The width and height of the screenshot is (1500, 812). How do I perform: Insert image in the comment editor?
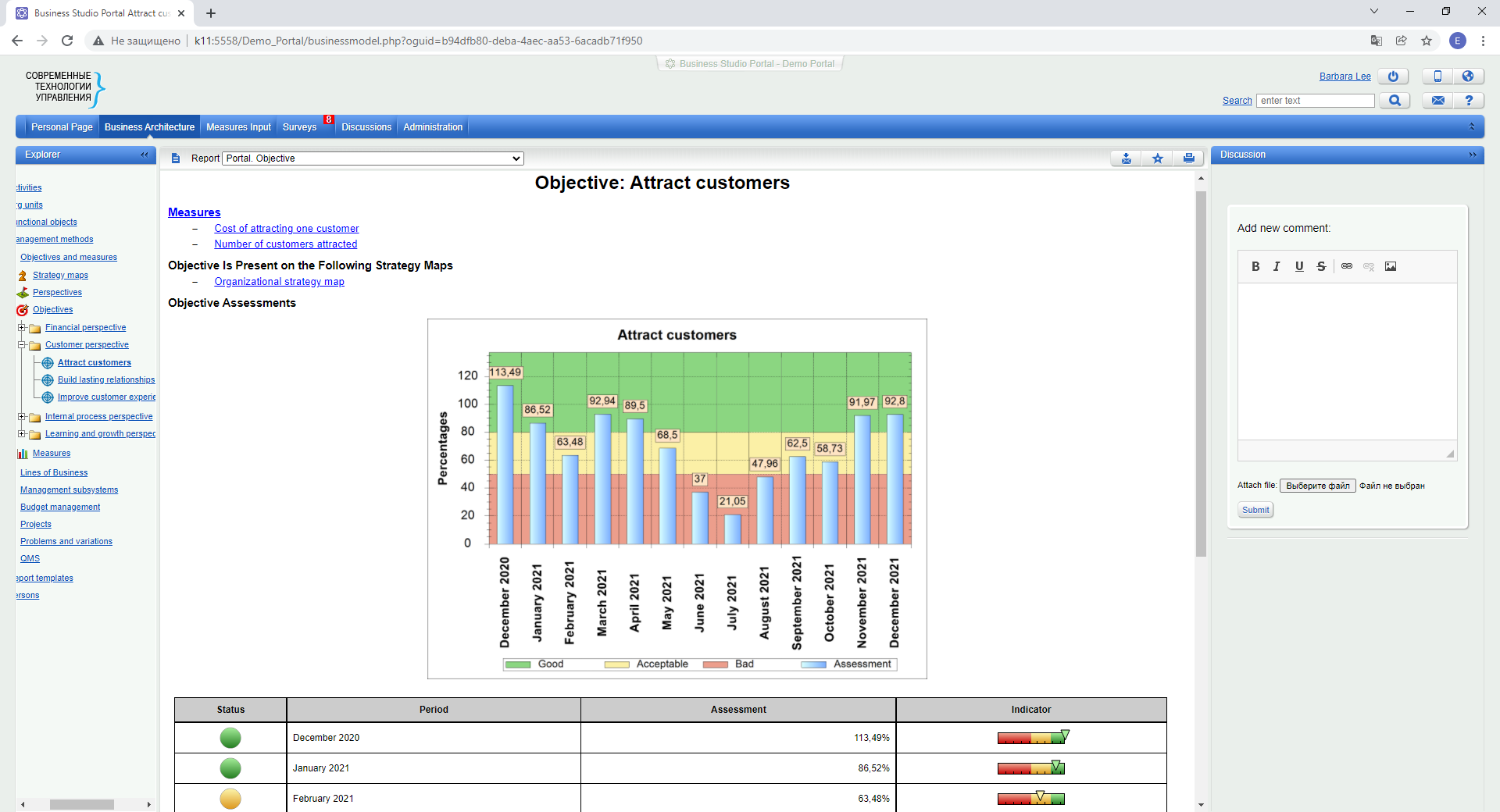(1391, 266)
